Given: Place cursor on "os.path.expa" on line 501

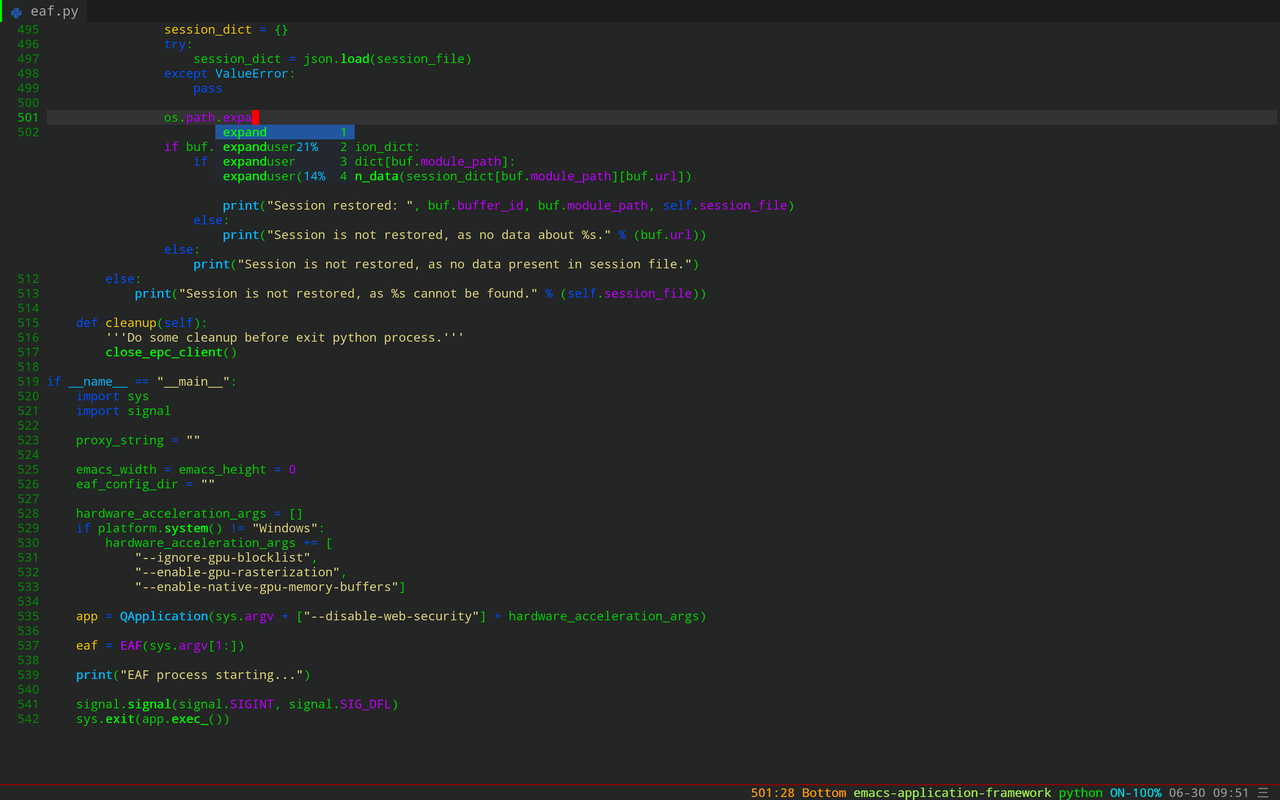Looking at the screenshot, I should 208,118.
